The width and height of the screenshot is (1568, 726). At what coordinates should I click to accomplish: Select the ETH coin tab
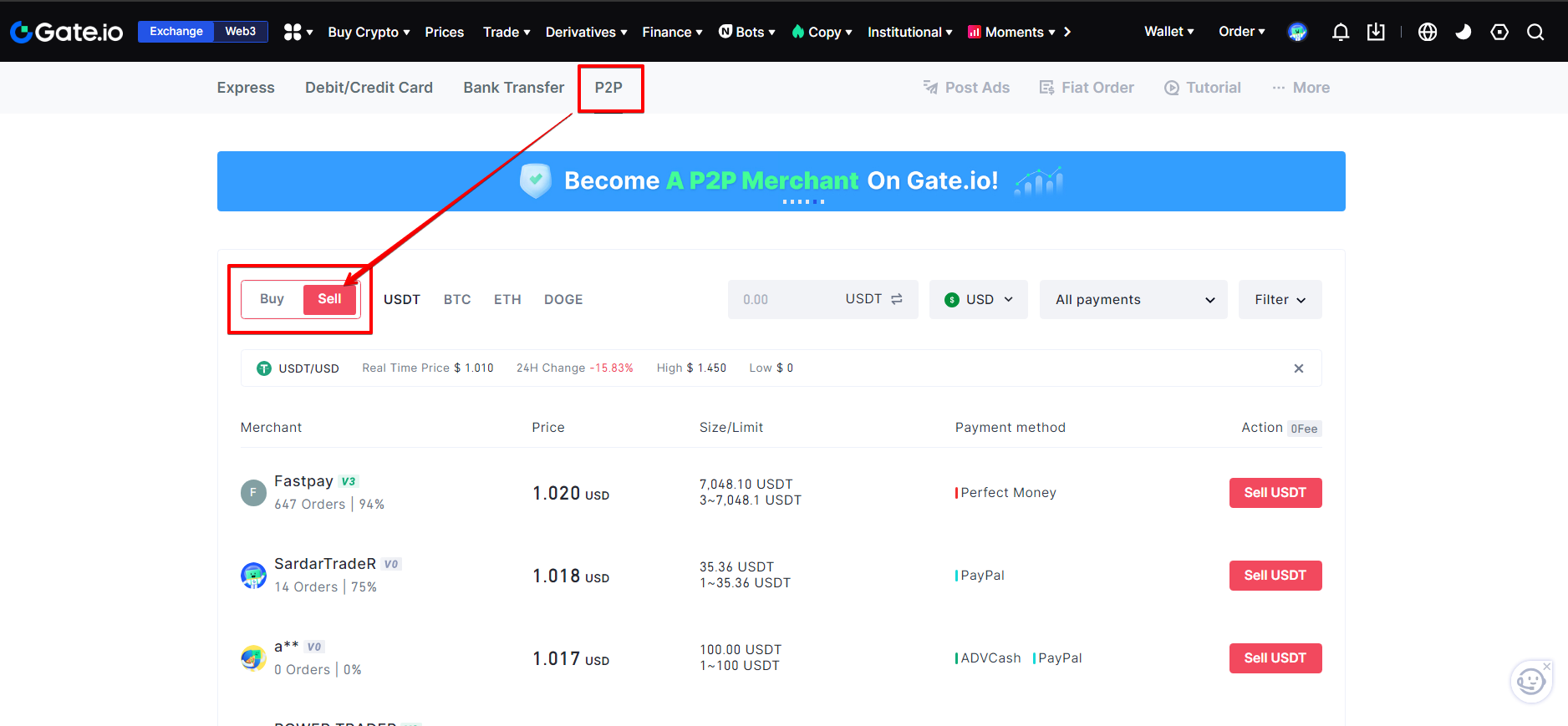[507, 299]
